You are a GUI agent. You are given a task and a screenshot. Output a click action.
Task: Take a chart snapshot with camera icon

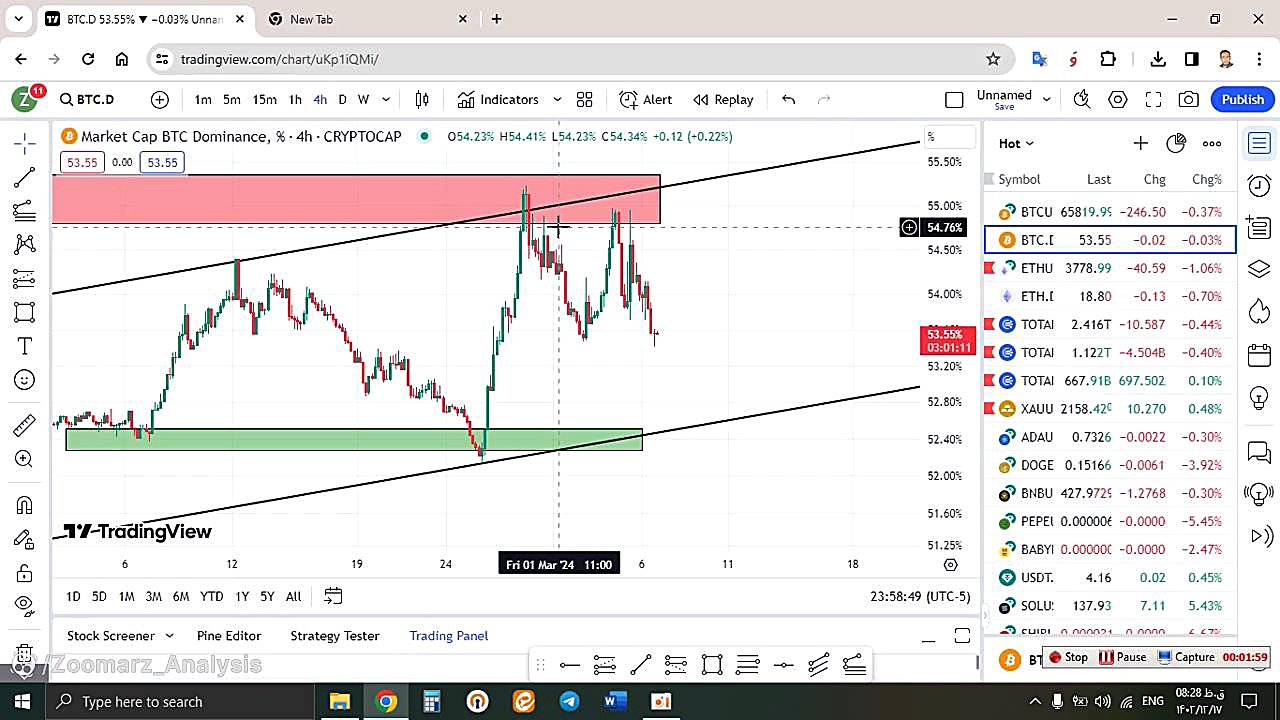[x=1189, y=99]
